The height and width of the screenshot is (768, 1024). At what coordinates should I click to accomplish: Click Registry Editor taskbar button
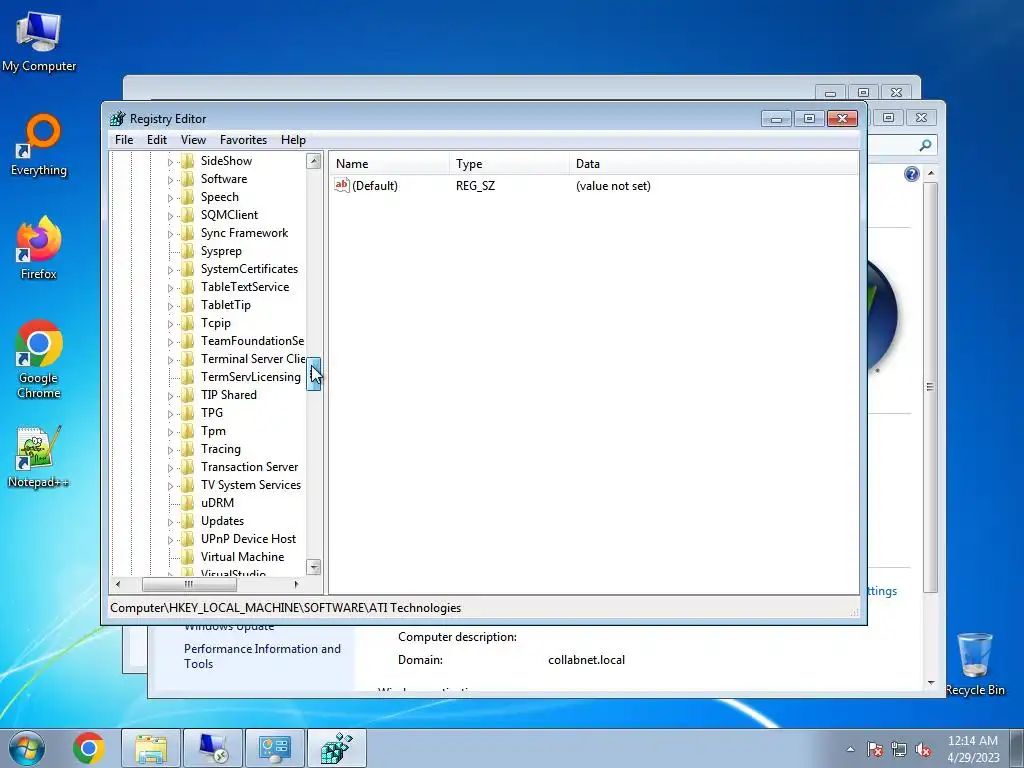tap(336, 748)
